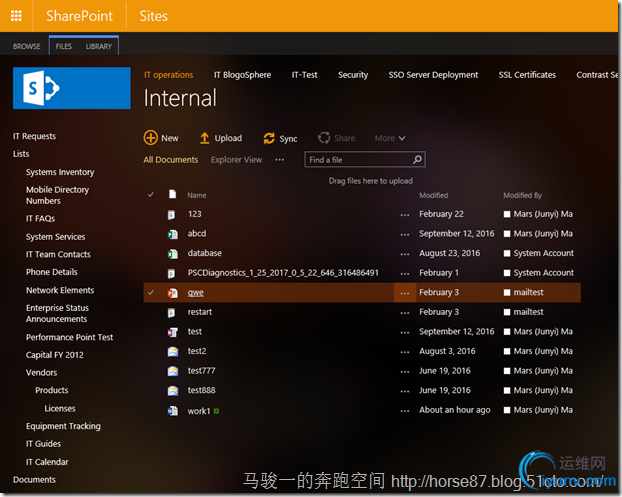This screenshot has height=497, width=622.
Task: Click the file icon for test777
Action: click(173, 371)
